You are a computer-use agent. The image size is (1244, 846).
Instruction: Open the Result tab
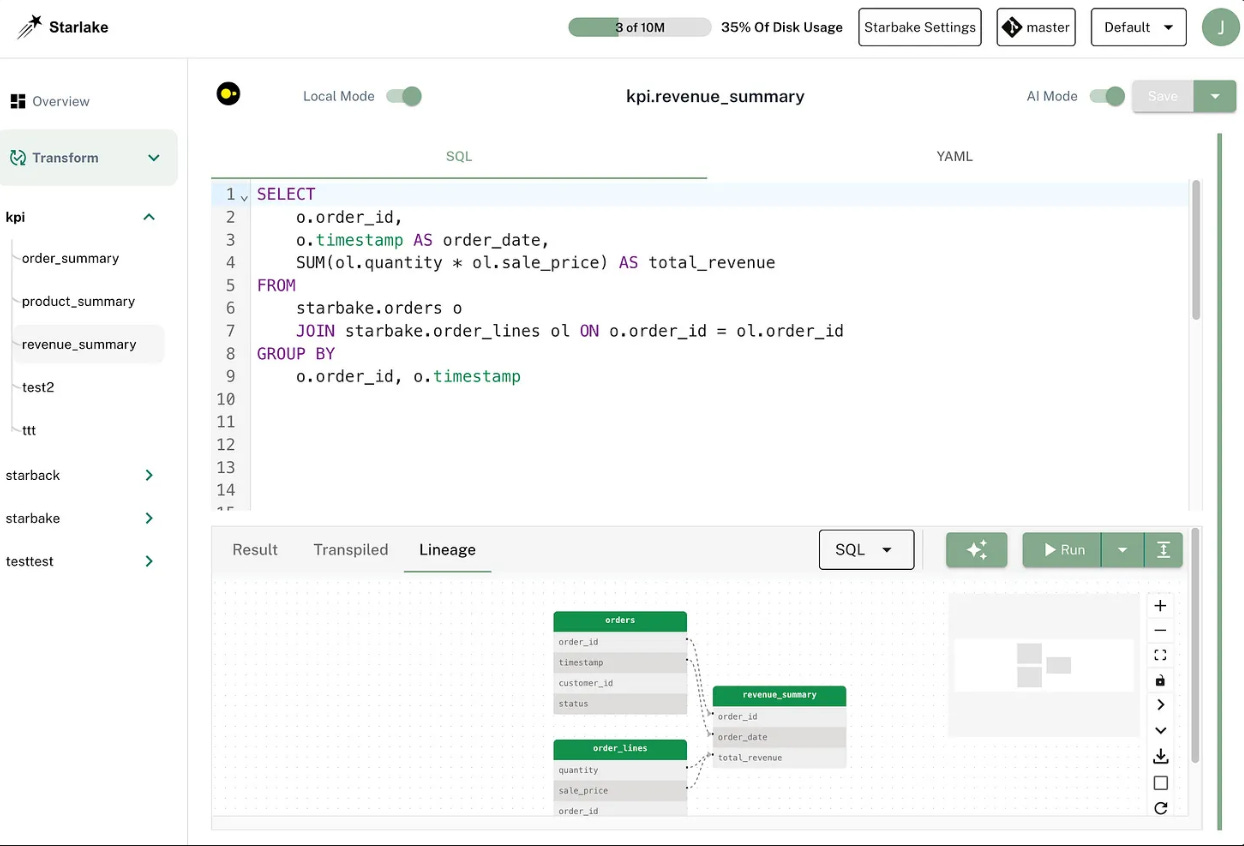pos(255,549)
